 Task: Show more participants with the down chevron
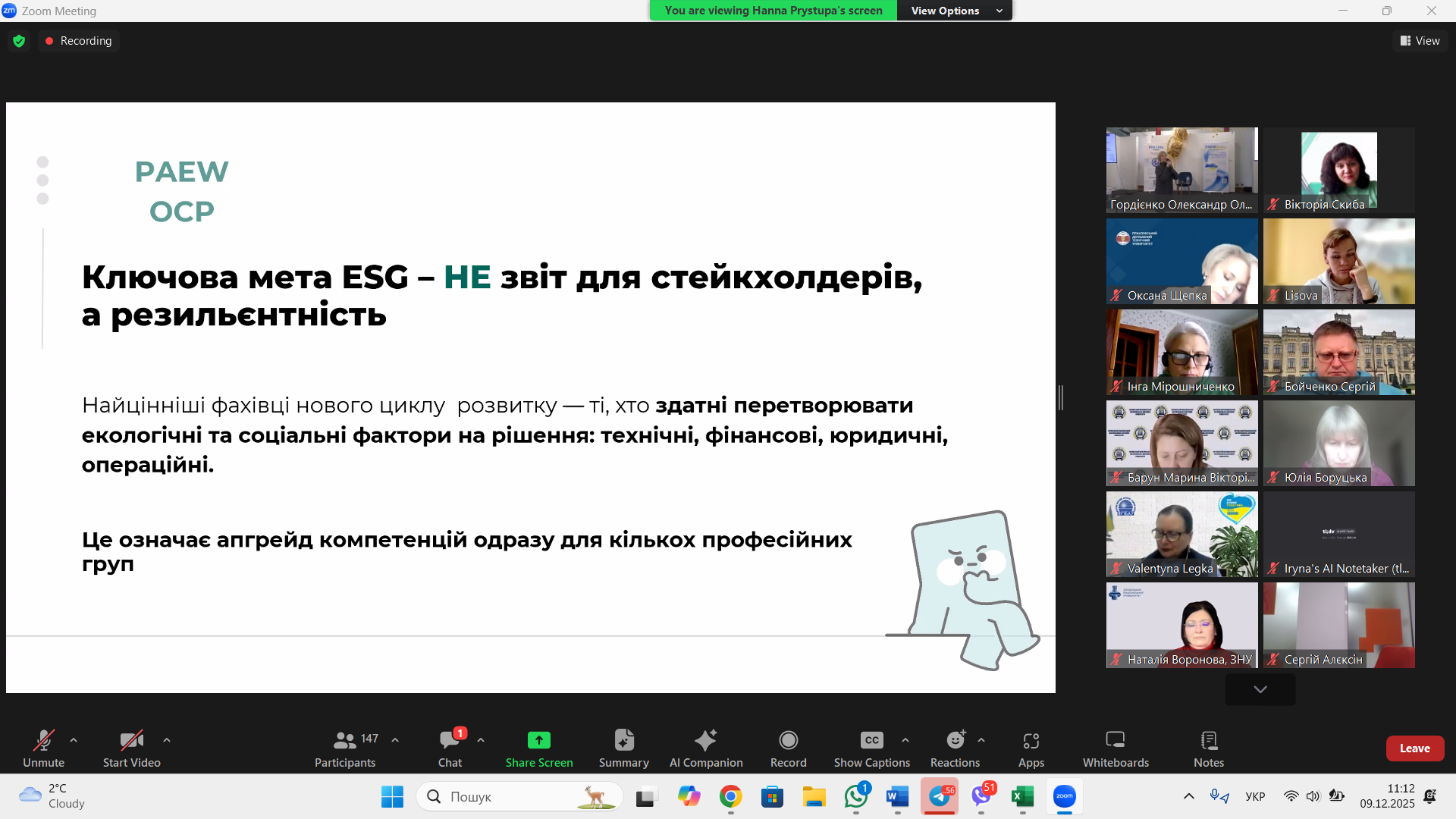1260,689
